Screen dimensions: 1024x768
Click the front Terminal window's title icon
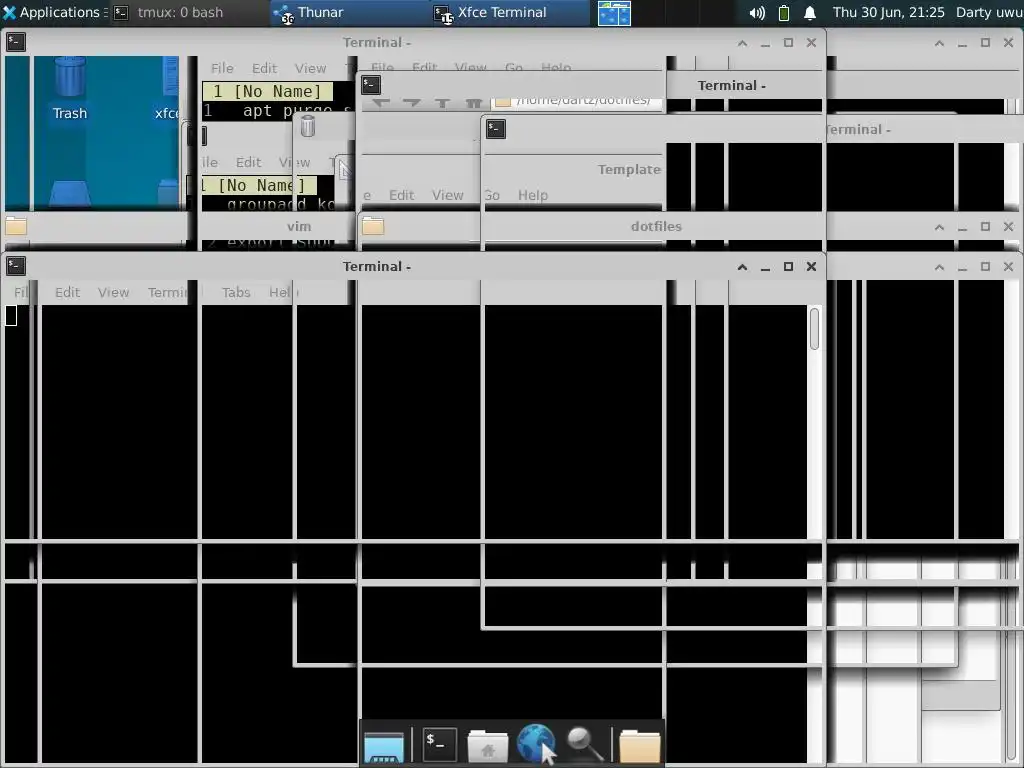[x=16, y=266]
